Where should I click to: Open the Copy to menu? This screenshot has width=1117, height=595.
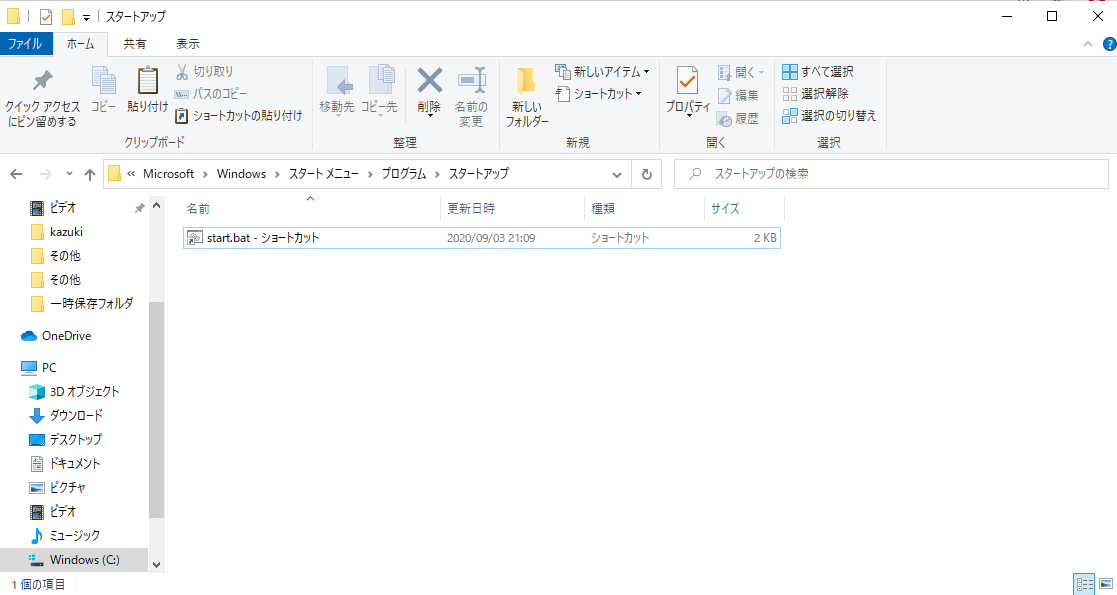(379, 91)
